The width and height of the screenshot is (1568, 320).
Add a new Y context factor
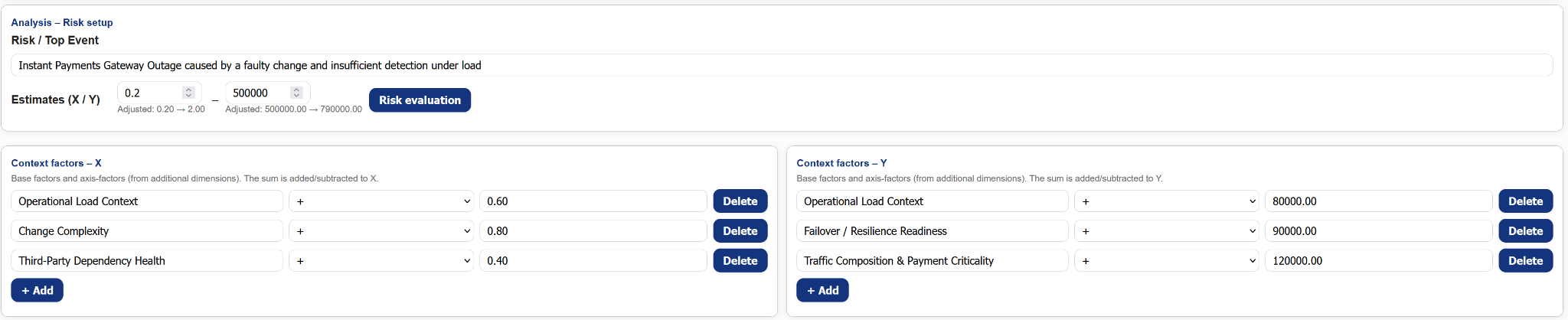pyautogui.click(x=822, y=291)
